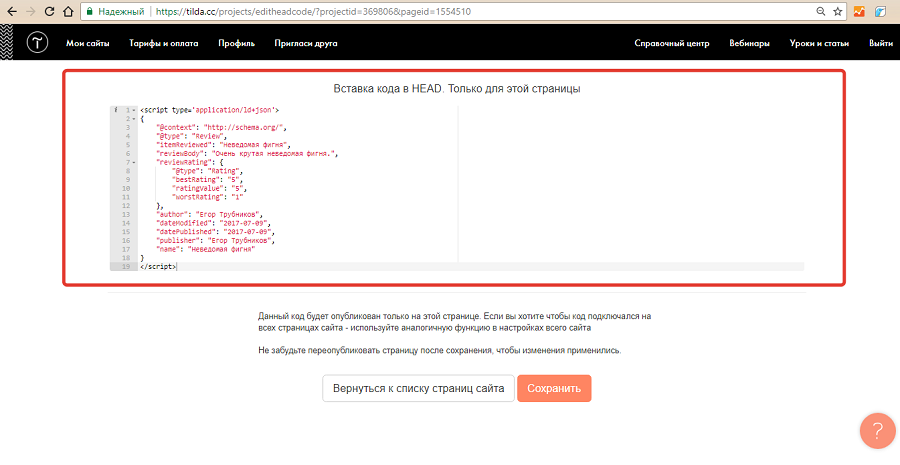Click the blue extension icon in the browser toolbar

tap(880, 11)
